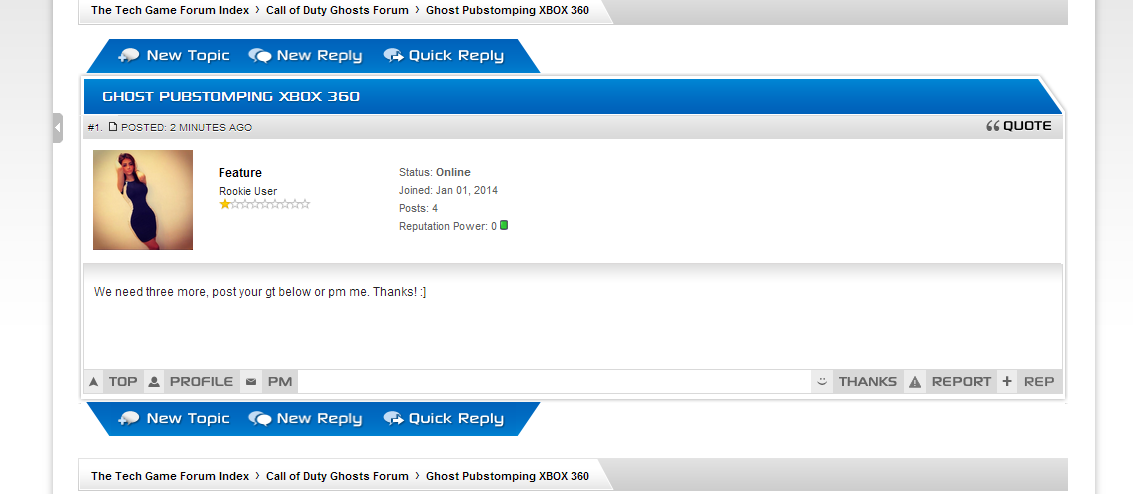Click the bottom New Reply label
Image resolution: width=1133 pixels, height=494 pixels.
(x=319, y=419)
